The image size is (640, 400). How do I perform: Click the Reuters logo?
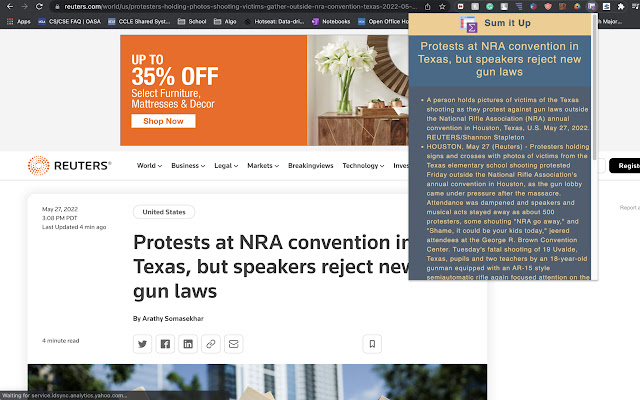[x=69, y=166]
